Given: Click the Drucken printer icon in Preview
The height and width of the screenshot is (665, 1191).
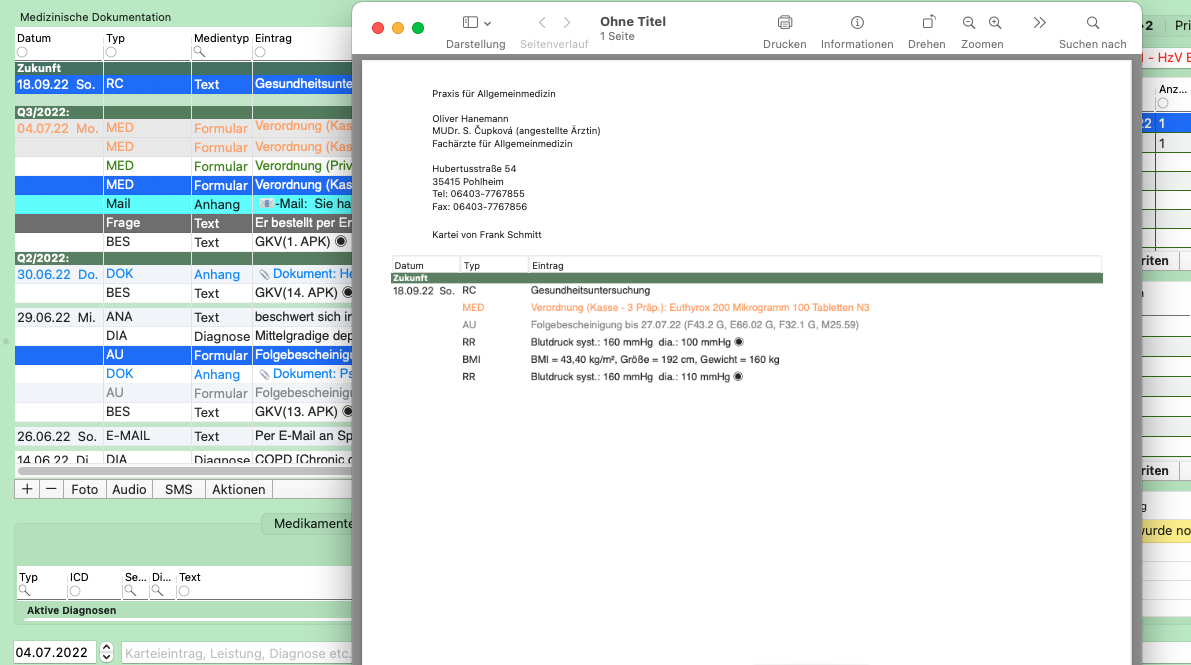Looking at the screenshot, I should [x=785, y=23].
